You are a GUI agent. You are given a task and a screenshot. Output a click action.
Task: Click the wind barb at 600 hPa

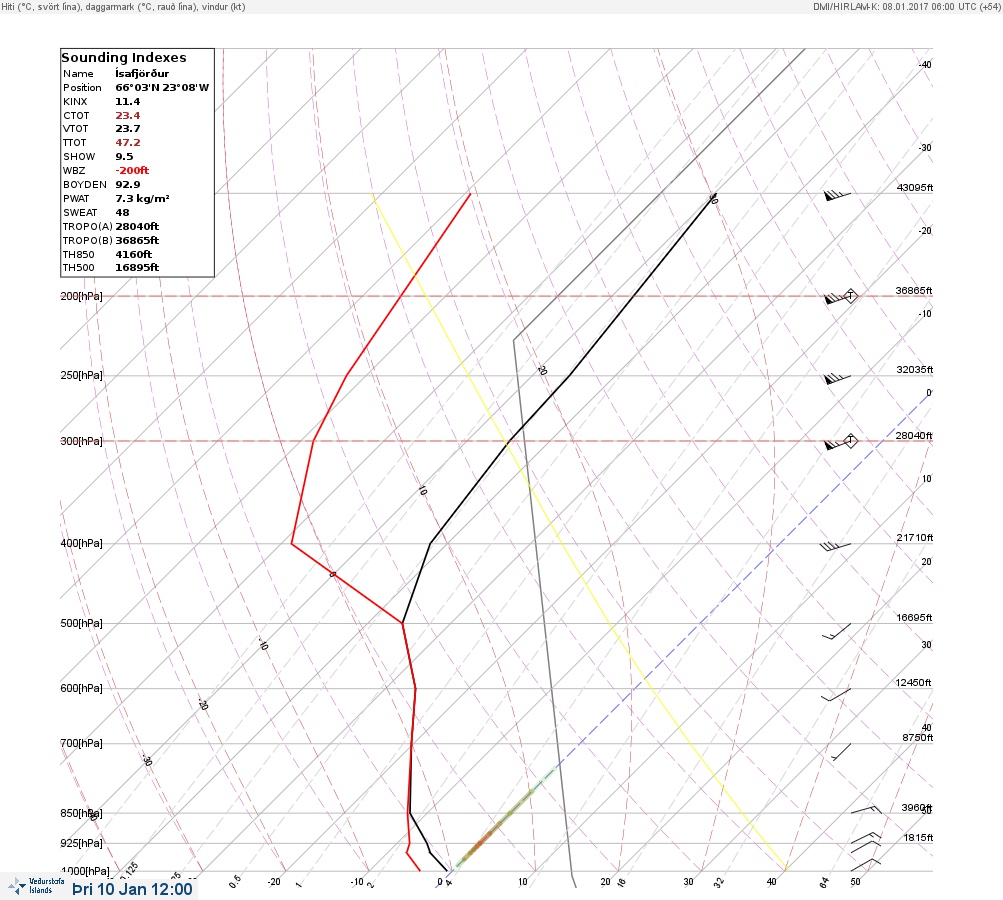[x=836, y=695]
